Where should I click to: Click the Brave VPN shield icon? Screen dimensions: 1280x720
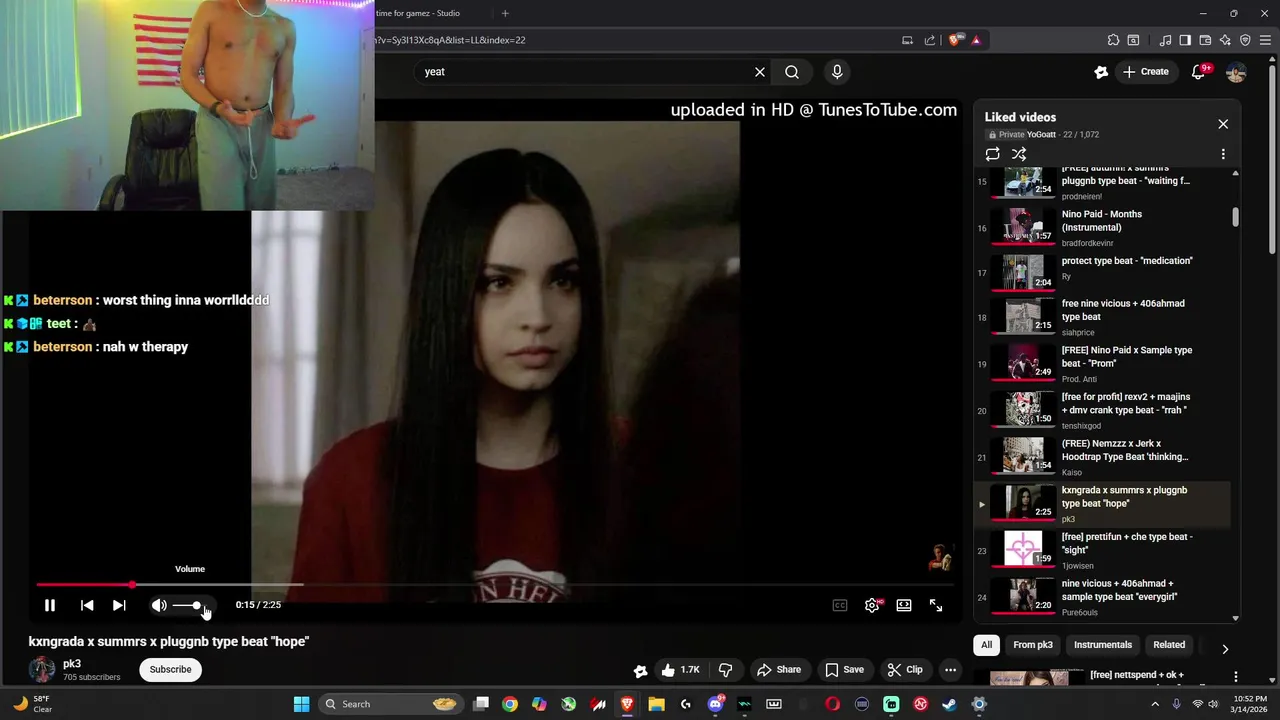click(x=1245, y=40)
